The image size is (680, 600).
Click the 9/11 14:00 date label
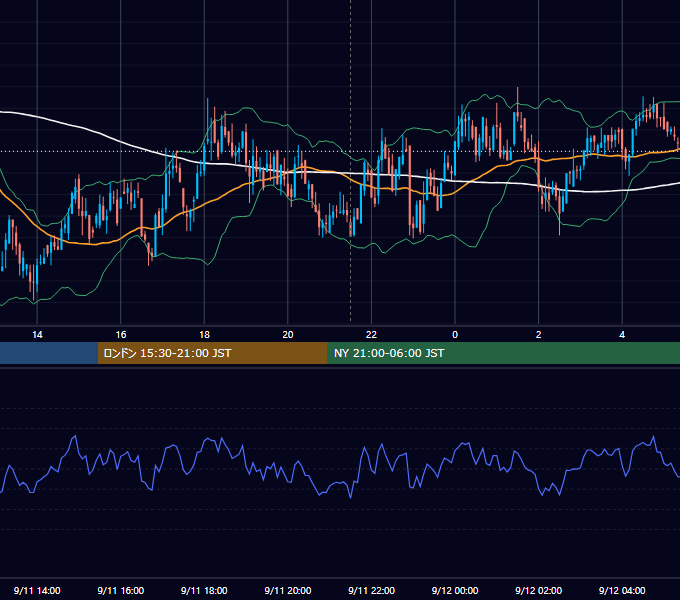pos(37,590)
